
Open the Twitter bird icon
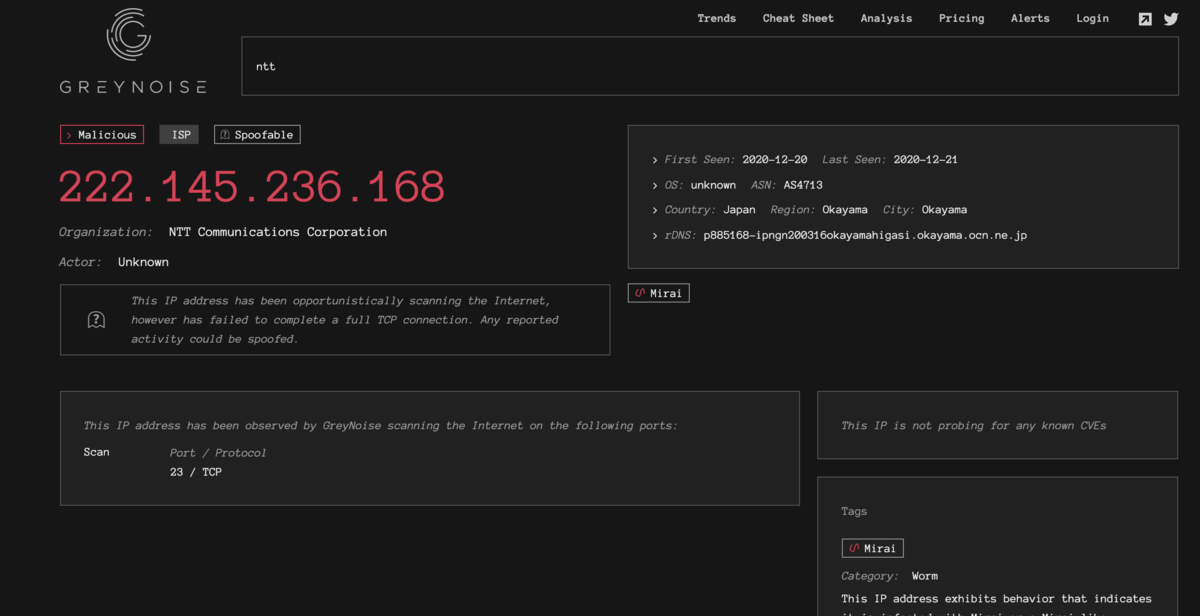[1171, 19]
